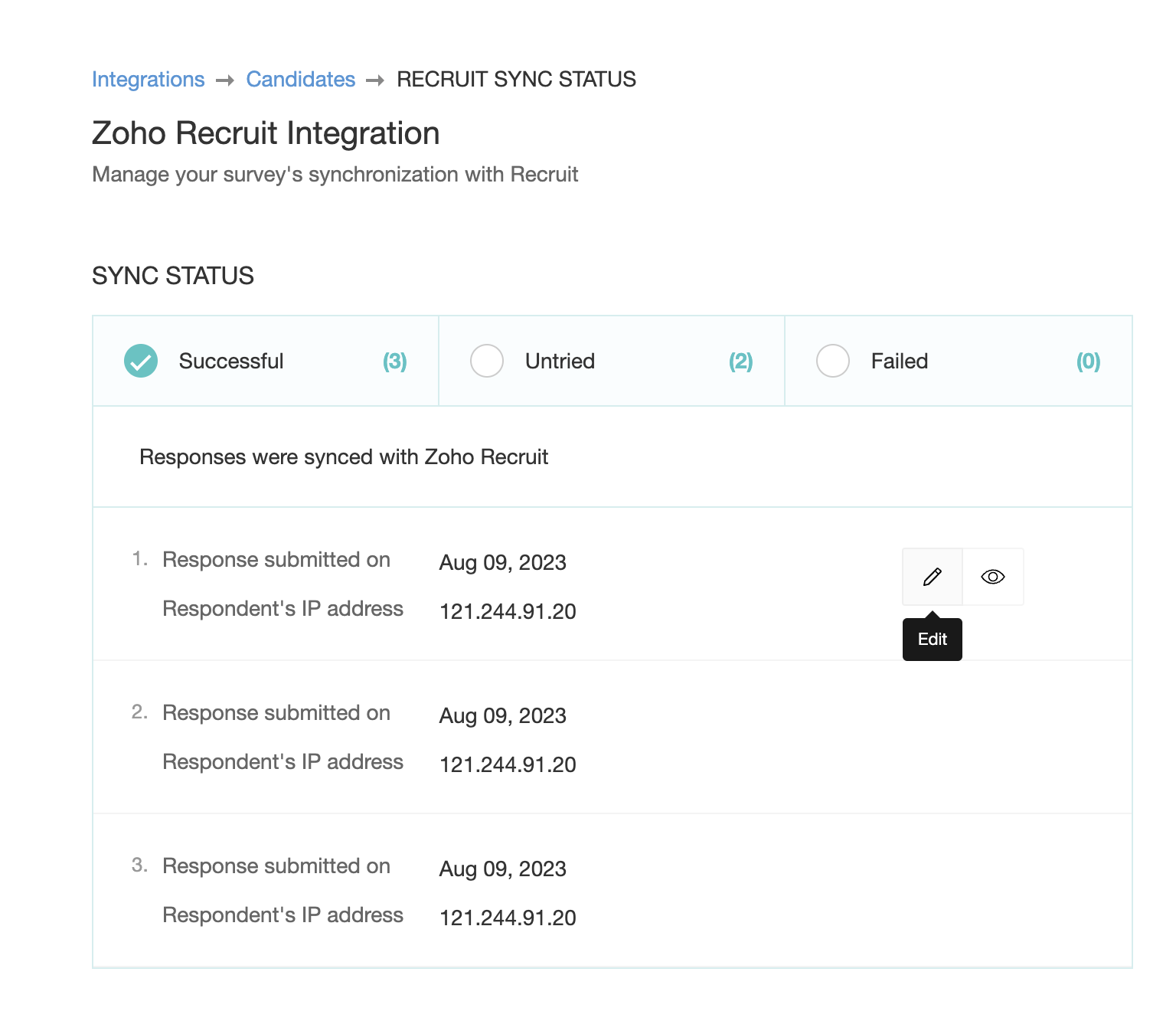Select the Untried radio button
The width and height of the screenshot is (1176, 1034).
click(487, 361)
